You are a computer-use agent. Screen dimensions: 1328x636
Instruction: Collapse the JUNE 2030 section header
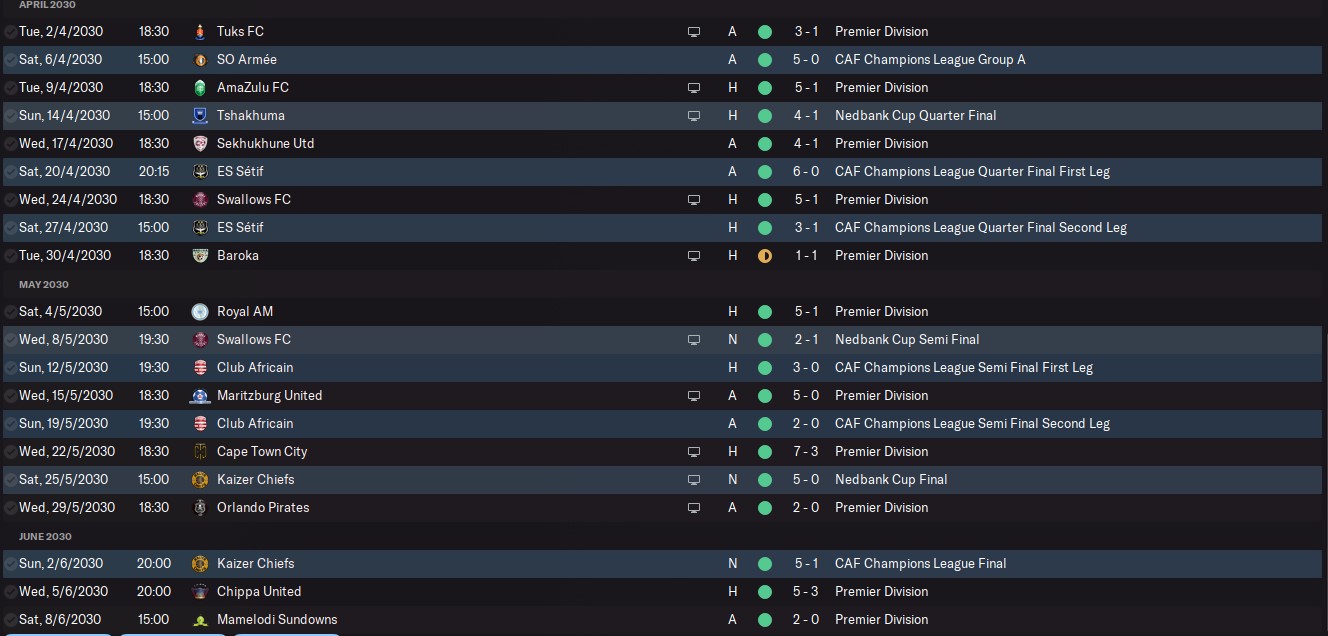[x=45, y=536]
